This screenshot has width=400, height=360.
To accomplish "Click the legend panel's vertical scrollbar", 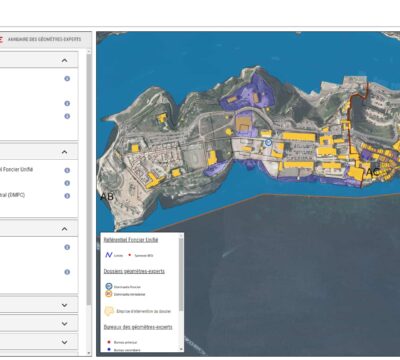I will click(181, 274).
